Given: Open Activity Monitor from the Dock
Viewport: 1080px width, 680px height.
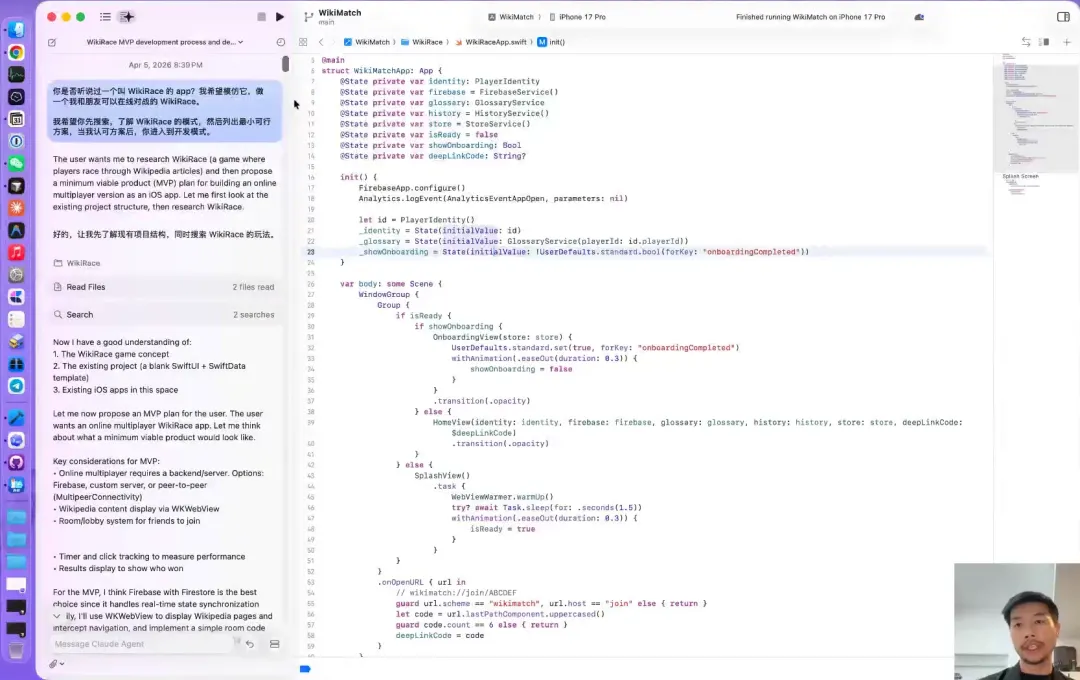Looking at the screenshot, I should coord(16,74).
